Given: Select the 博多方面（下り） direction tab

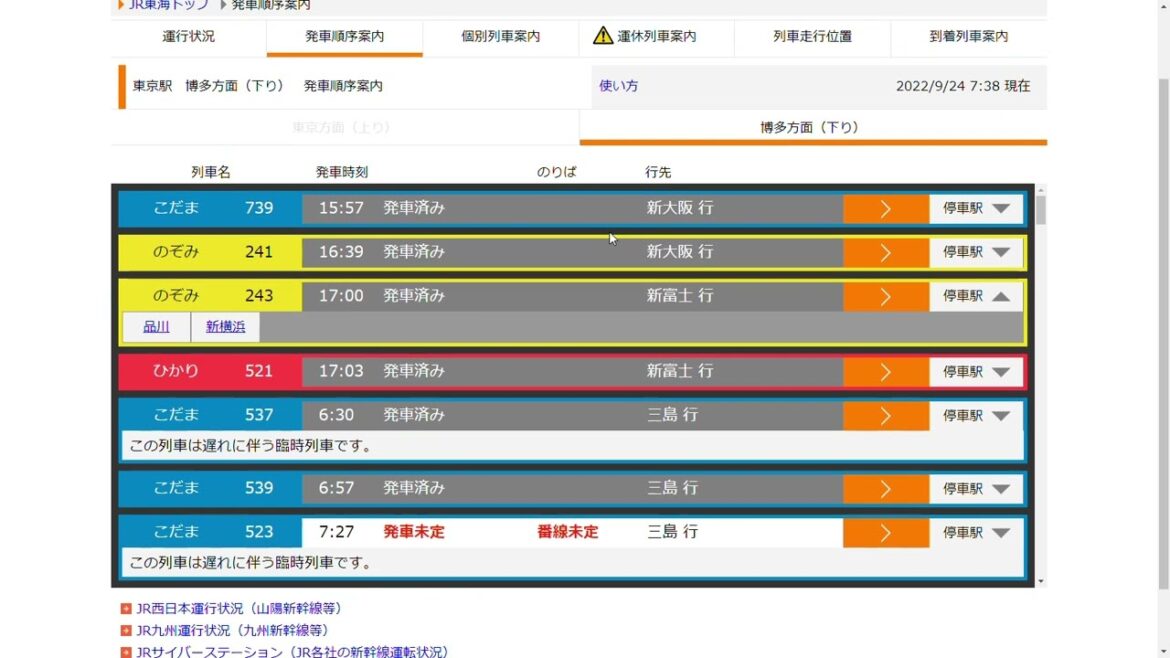Looking at the screenshot, I should (x=812, y=127).
